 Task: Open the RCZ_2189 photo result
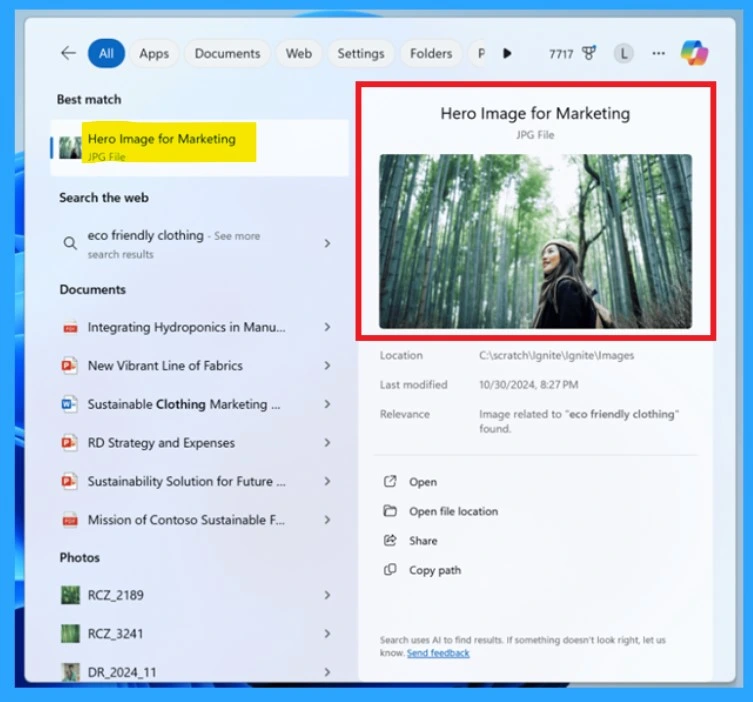tap(199, 595)
